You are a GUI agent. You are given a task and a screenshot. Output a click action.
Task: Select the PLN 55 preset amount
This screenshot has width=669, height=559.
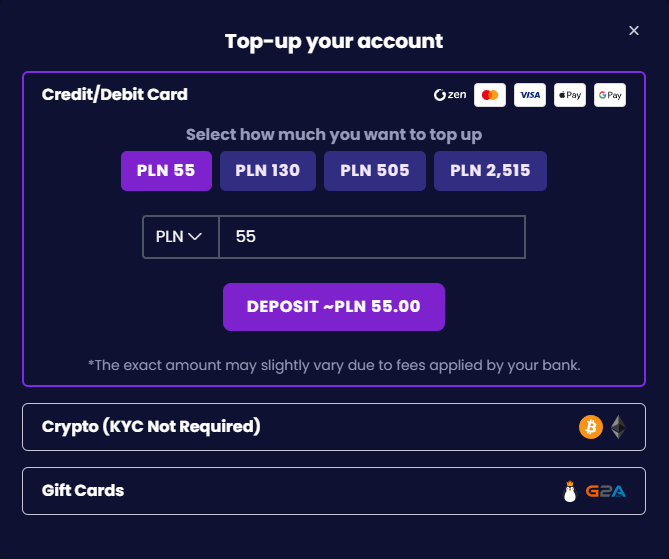click(x=166, y=170)
